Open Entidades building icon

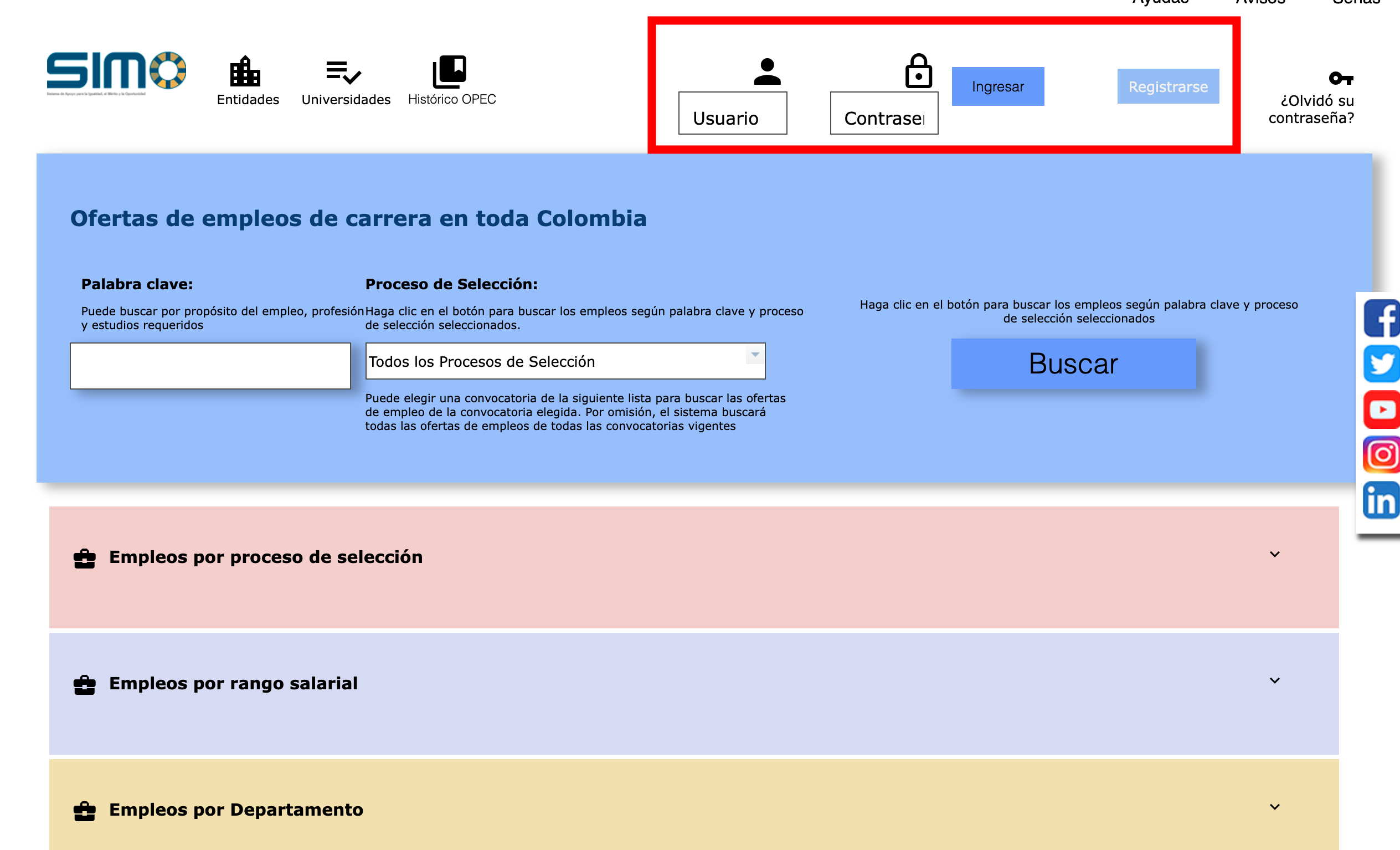click(x=245, y=71)
